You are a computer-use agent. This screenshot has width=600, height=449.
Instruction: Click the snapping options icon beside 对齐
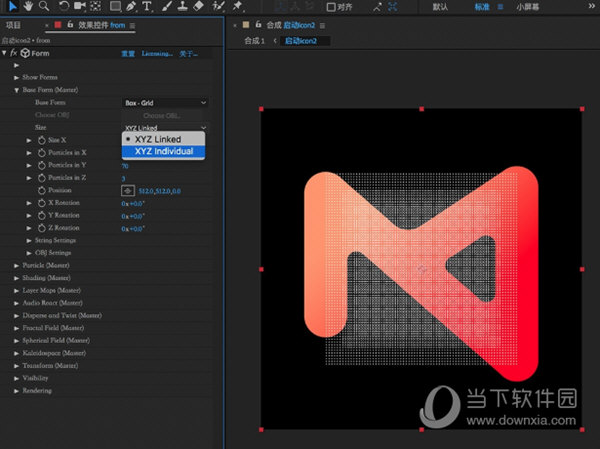[x=377, y=7]
